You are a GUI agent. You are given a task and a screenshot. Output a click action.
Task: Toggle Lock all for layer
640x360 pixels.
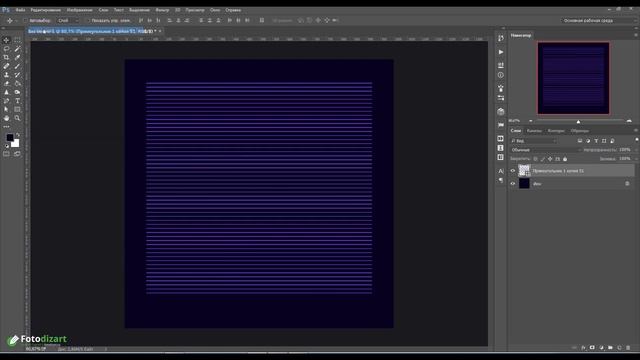pyautogui.click(x=565, y=159)
